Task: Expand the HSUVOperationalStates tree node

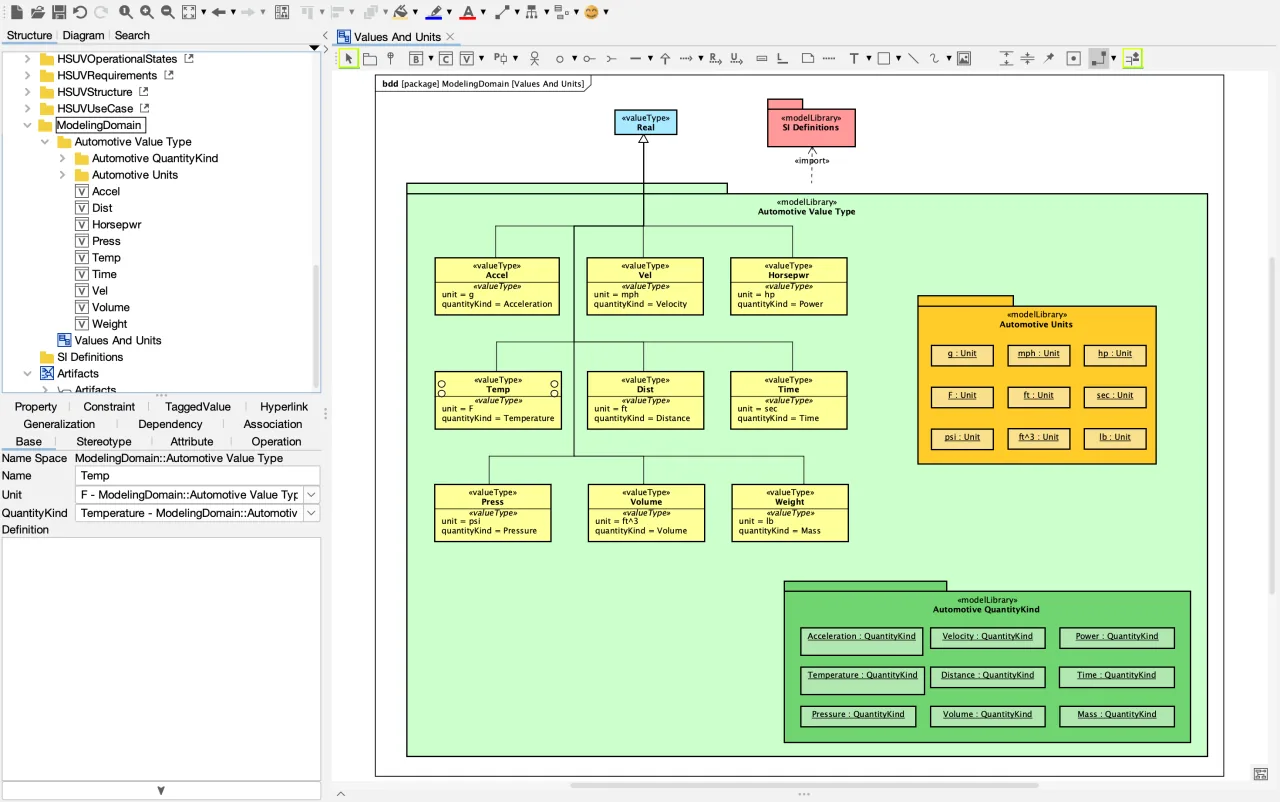Action: click(x=28, y=59)
